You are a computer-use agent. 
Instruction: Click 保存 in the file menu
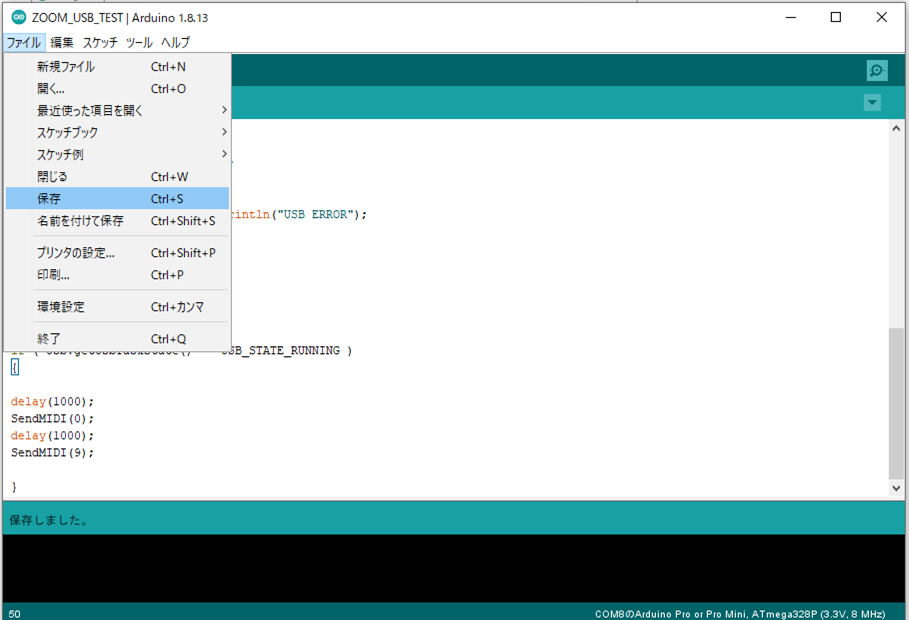(x=118, y=198)
